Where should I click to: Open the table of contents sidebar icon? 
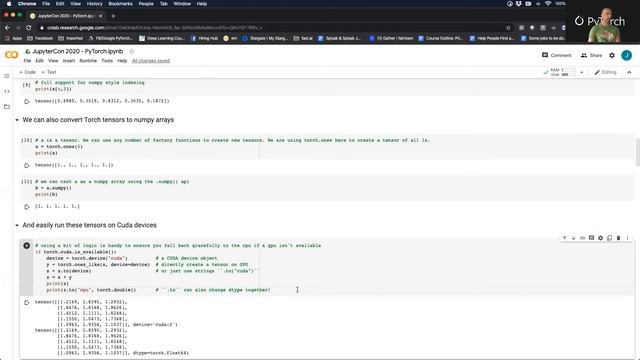7,76
